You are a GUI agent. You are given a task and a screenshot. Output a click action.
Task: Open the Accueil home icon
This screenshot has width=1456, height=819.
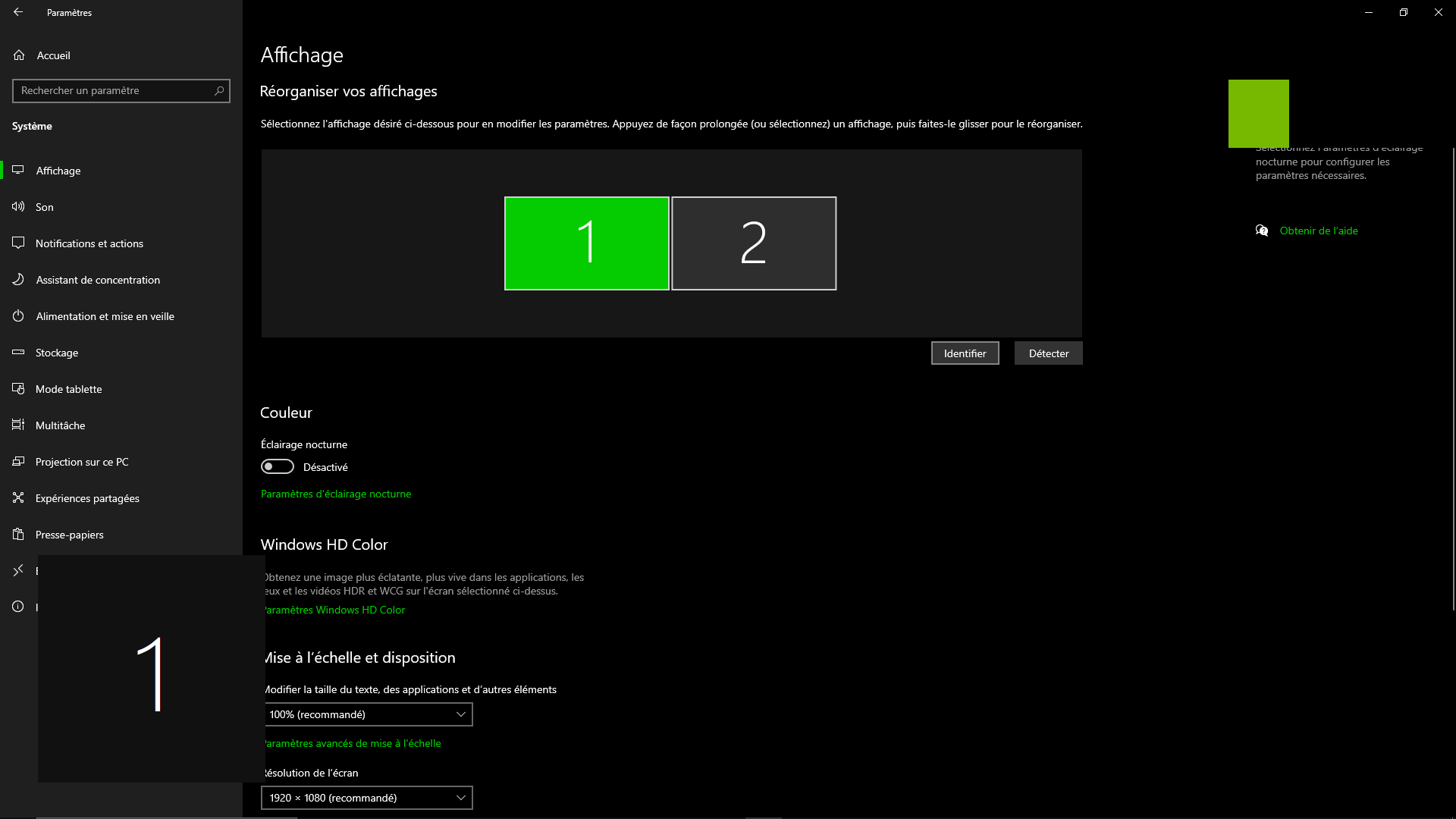coord(19,55)
